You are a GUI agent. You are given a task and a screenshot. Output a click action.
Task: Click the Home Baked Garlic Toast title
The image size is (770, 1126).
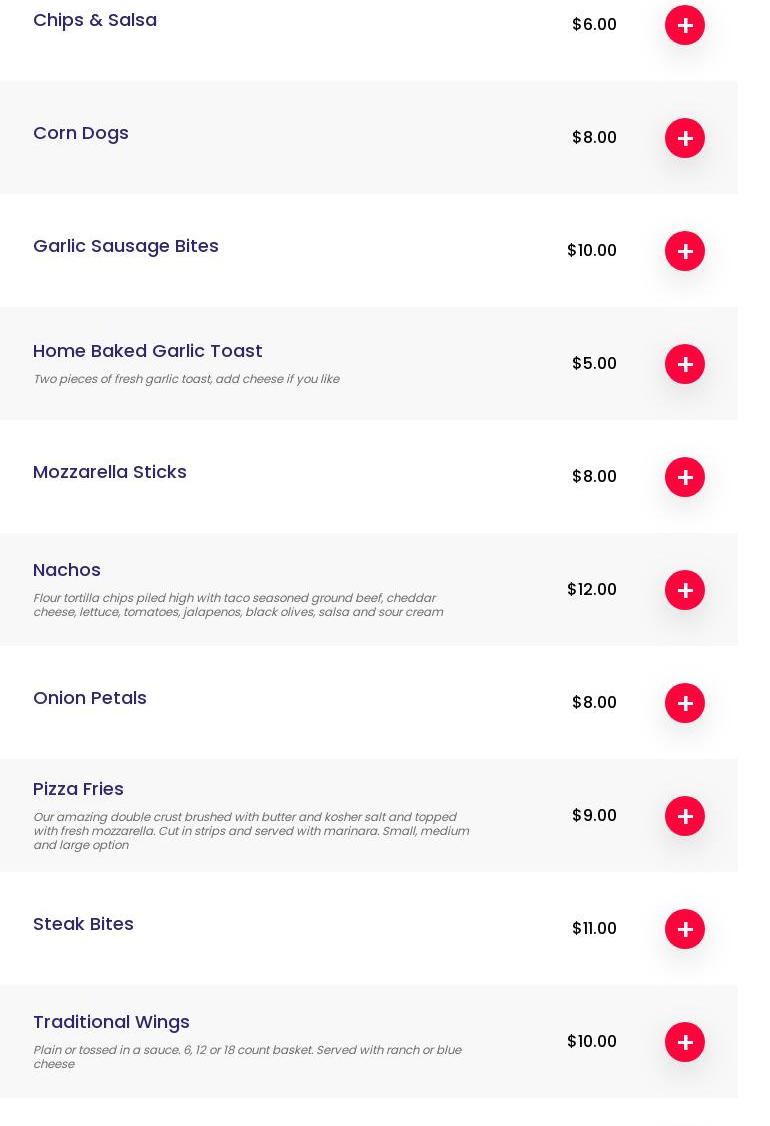click(148, 351)
